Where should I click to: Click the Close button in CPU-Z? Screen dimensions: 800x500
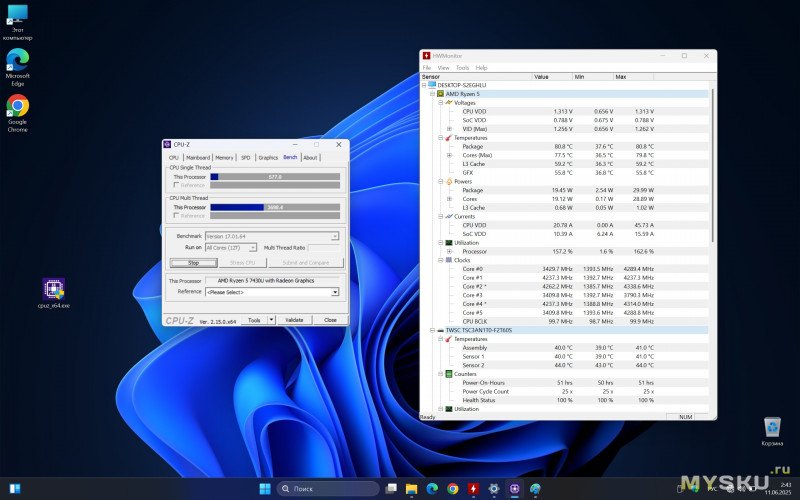point(330,320)
